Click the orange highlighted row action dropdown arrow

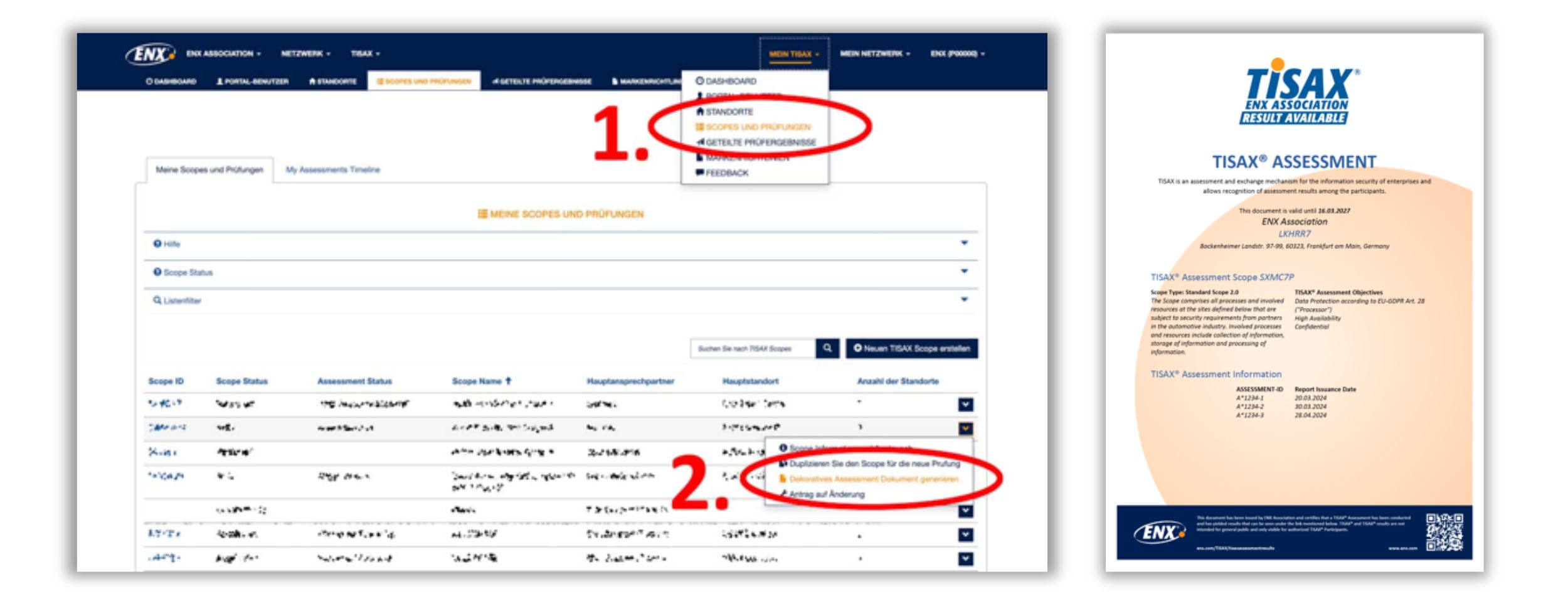tap(965, 428)
